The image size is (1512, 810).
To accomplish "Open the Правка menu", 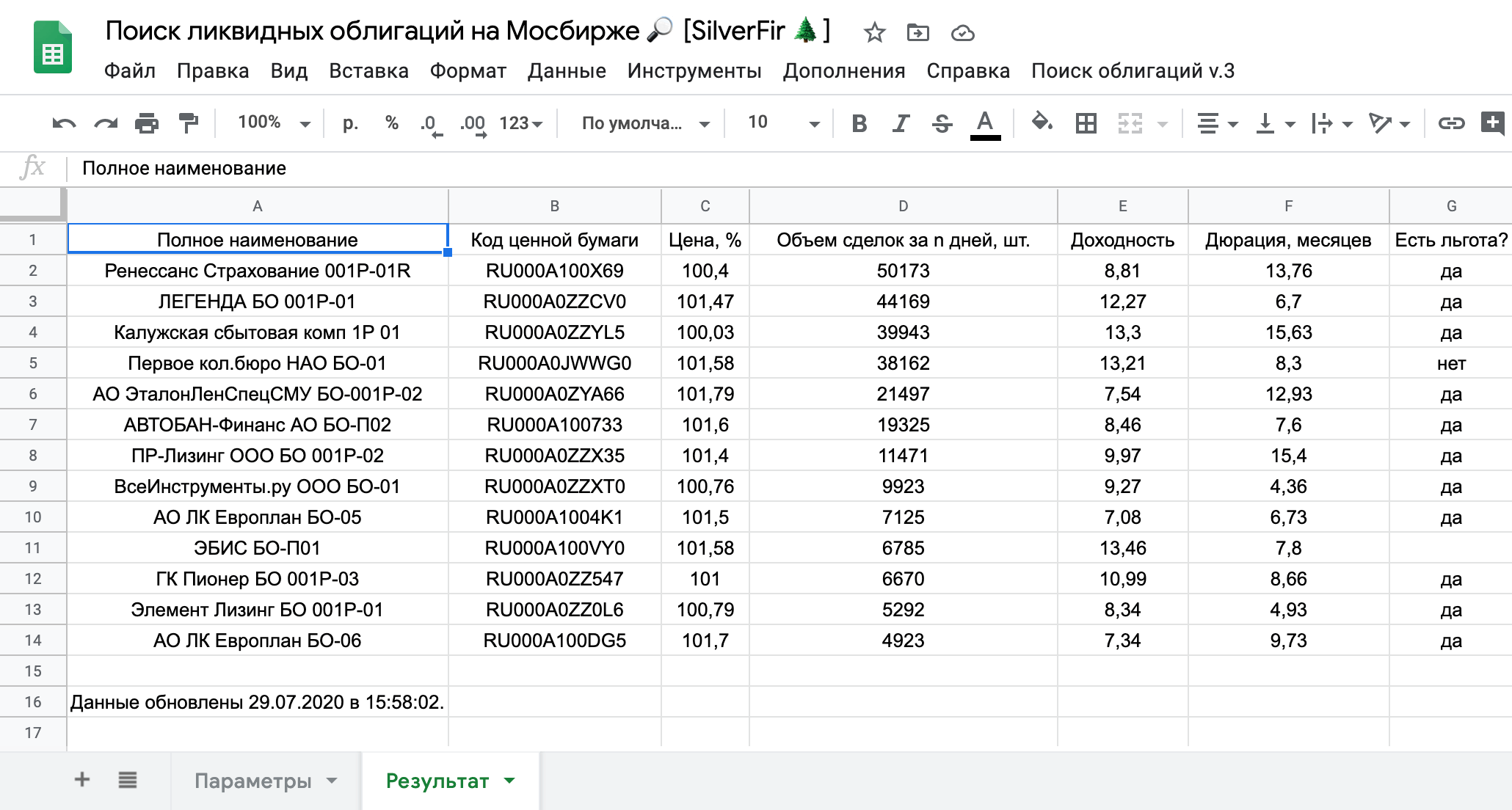I will tap(213, 71).
